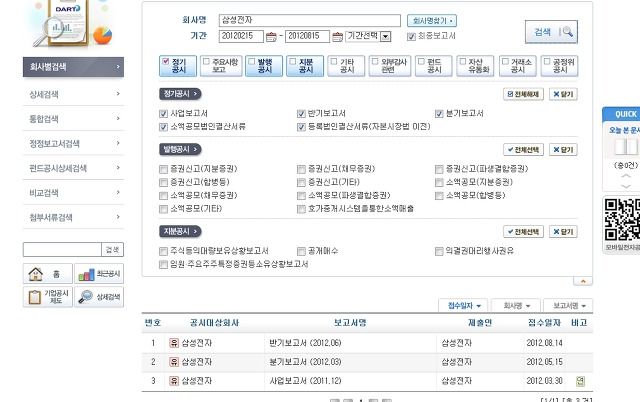
Task: Toggle the 펀드공시 category checkbox
Action: (421, 61)
